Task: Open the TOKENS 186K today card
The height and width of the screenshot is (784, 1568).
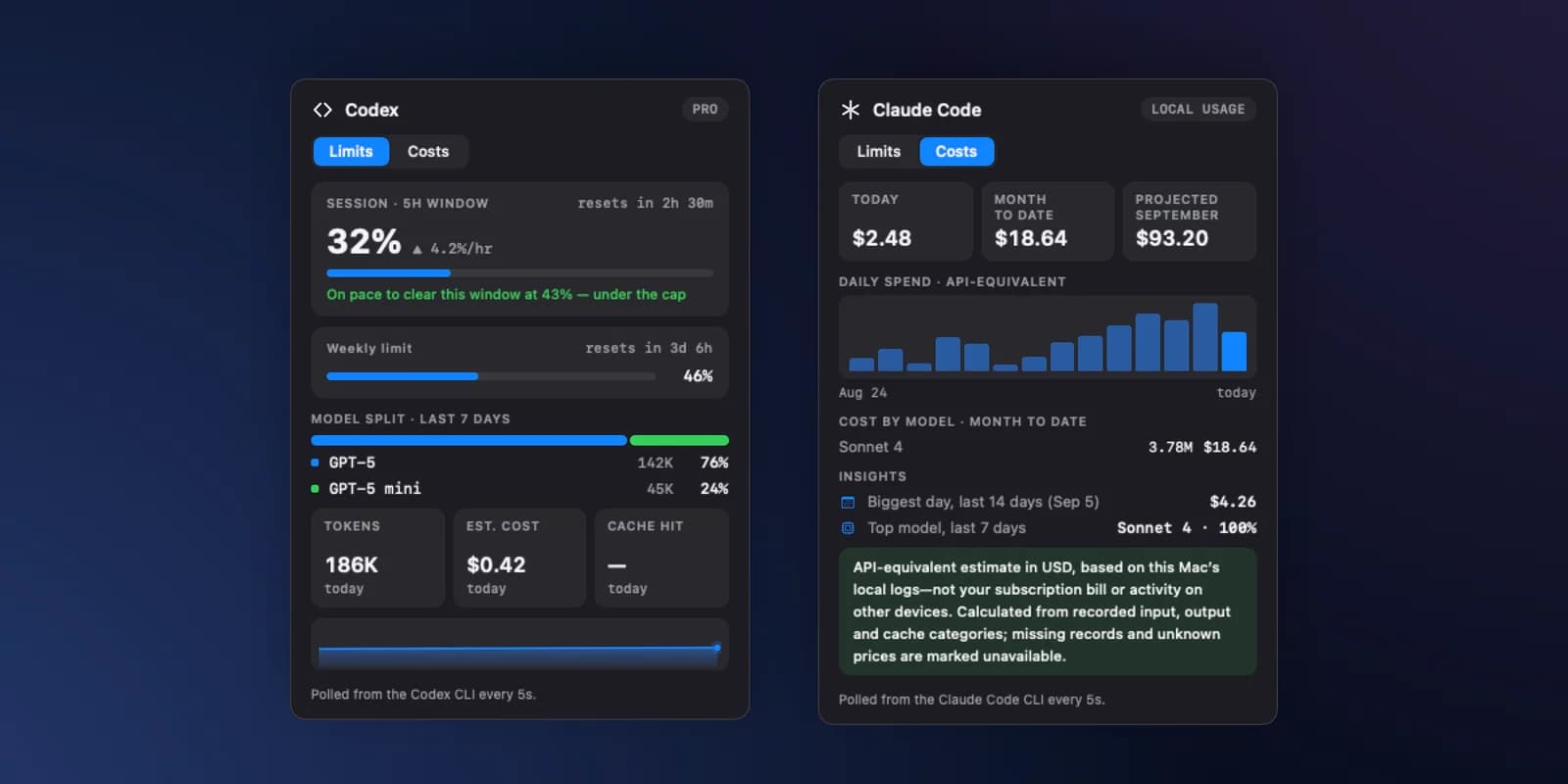Action: (378, 558)
